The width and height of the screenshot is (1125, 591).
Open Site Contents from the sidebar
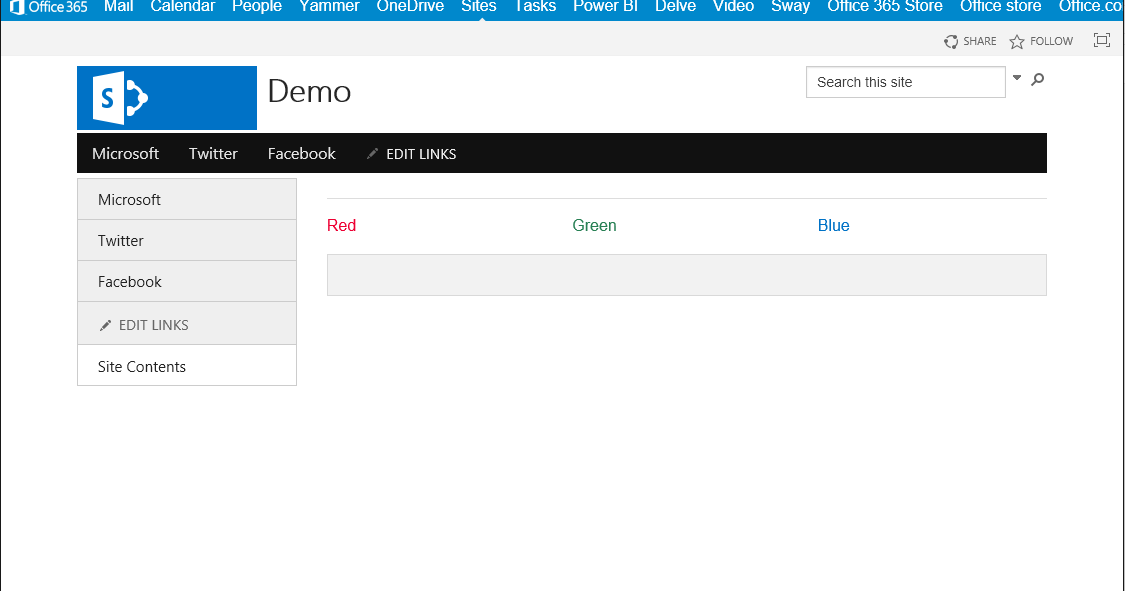[x=141, y=366]
